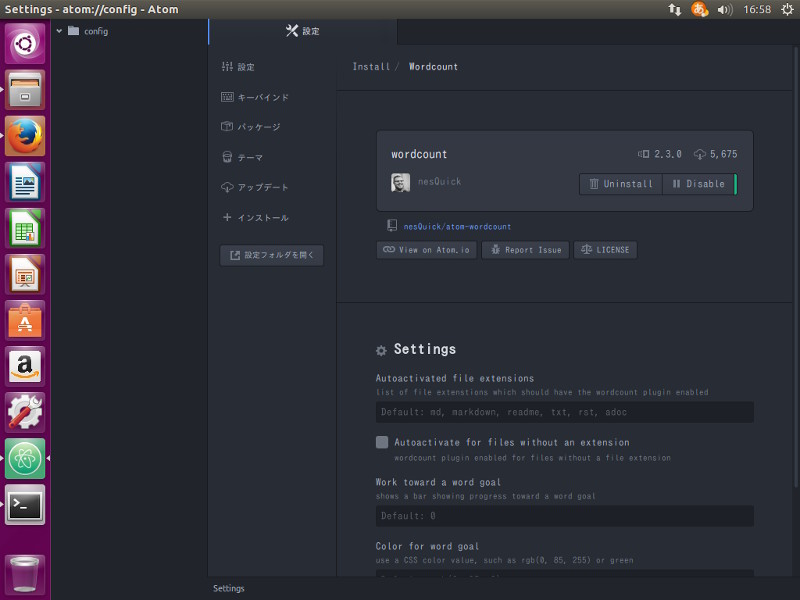
Task: Open Ubuntu Software Center from dock
Action: click(25, 320)
